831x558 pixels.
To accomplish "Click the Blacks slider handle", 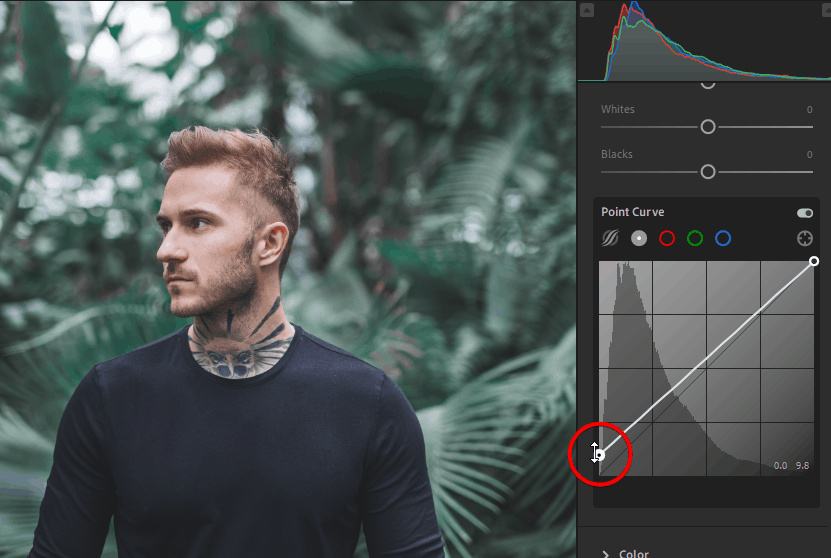I will pyautogui.click(x=708, y=172).
